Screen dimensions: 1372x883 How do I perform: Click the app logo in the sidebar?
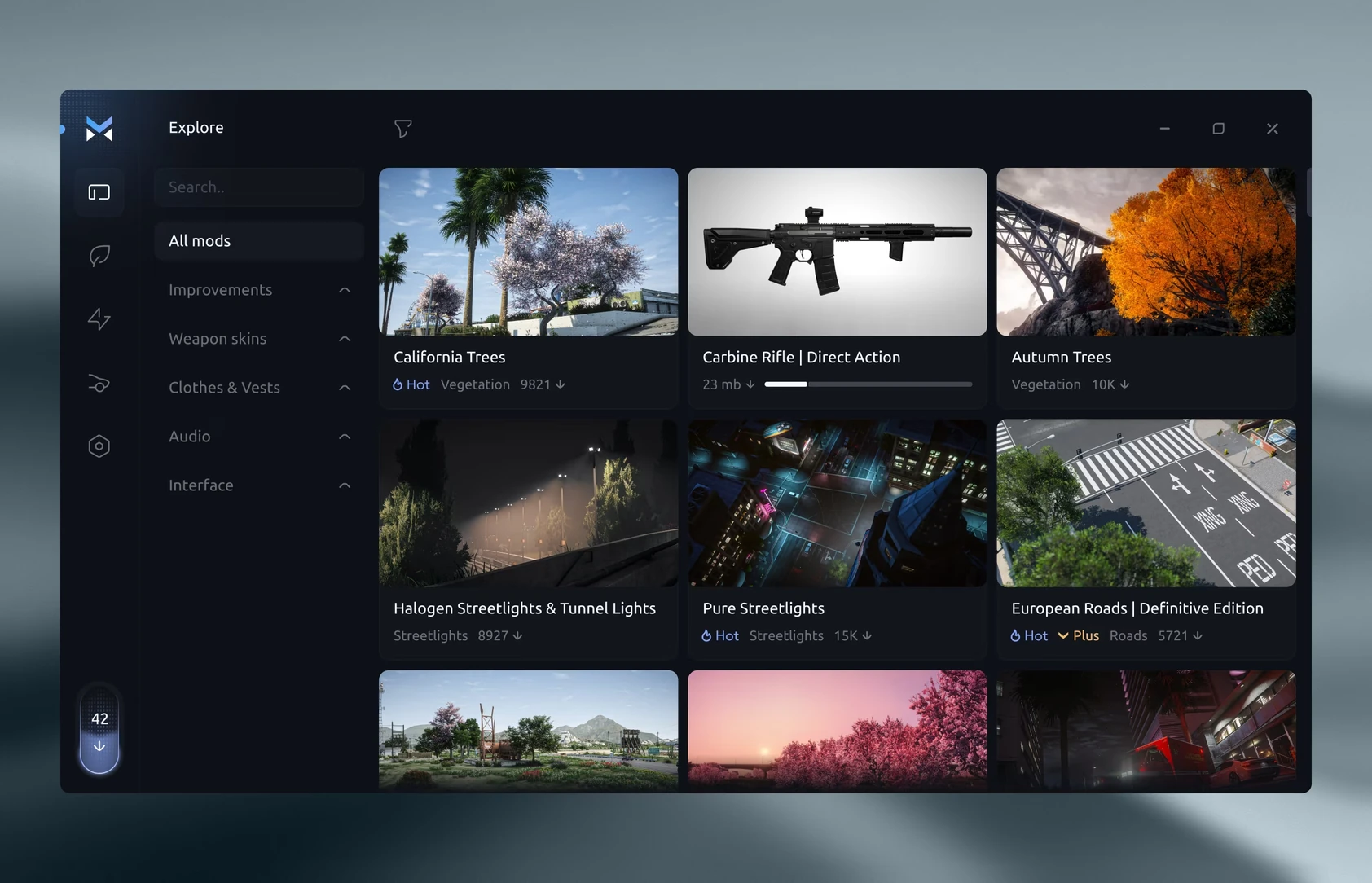[99, 129]
